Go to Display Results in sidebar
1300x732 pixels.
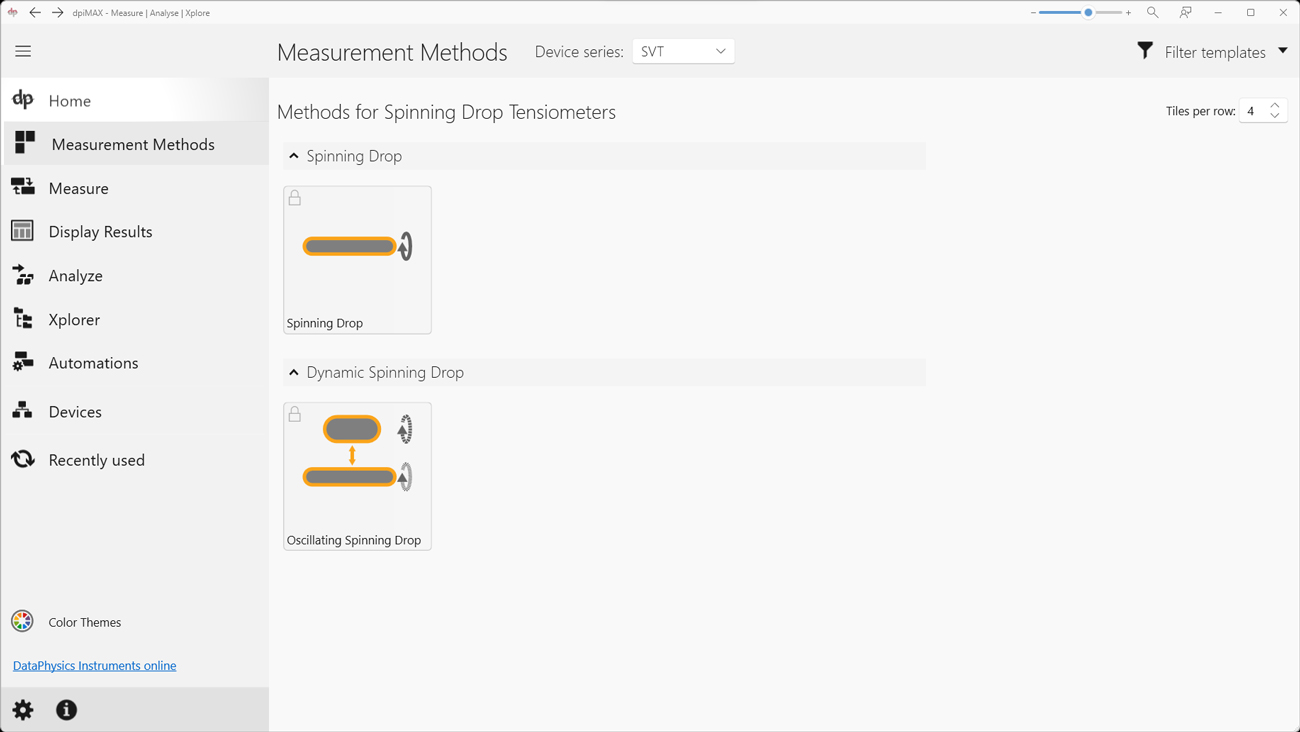coord(100,232)
